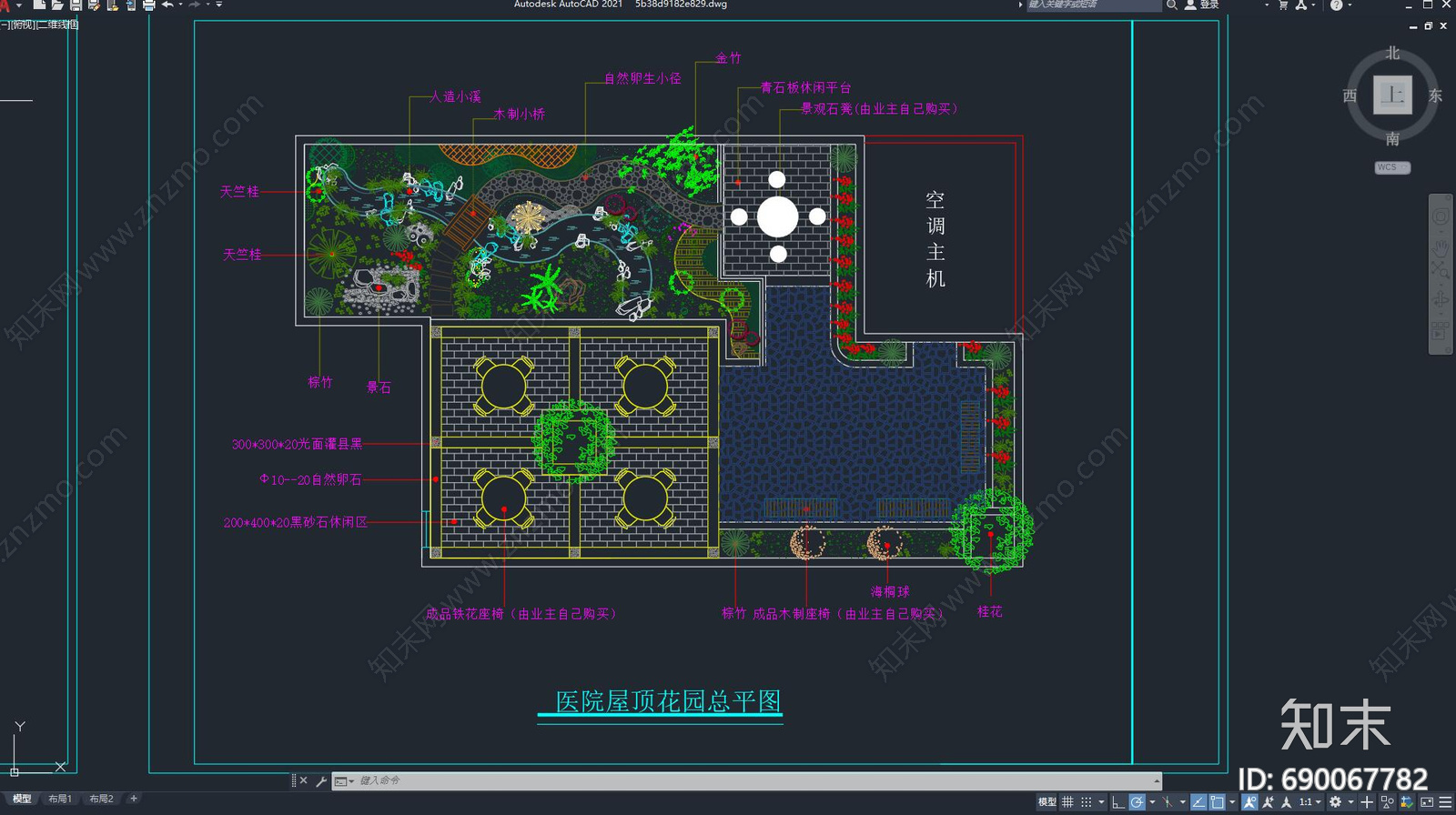Click the Redo arrow icon
Screen dimensions: 1456x815
click(195, 5)
